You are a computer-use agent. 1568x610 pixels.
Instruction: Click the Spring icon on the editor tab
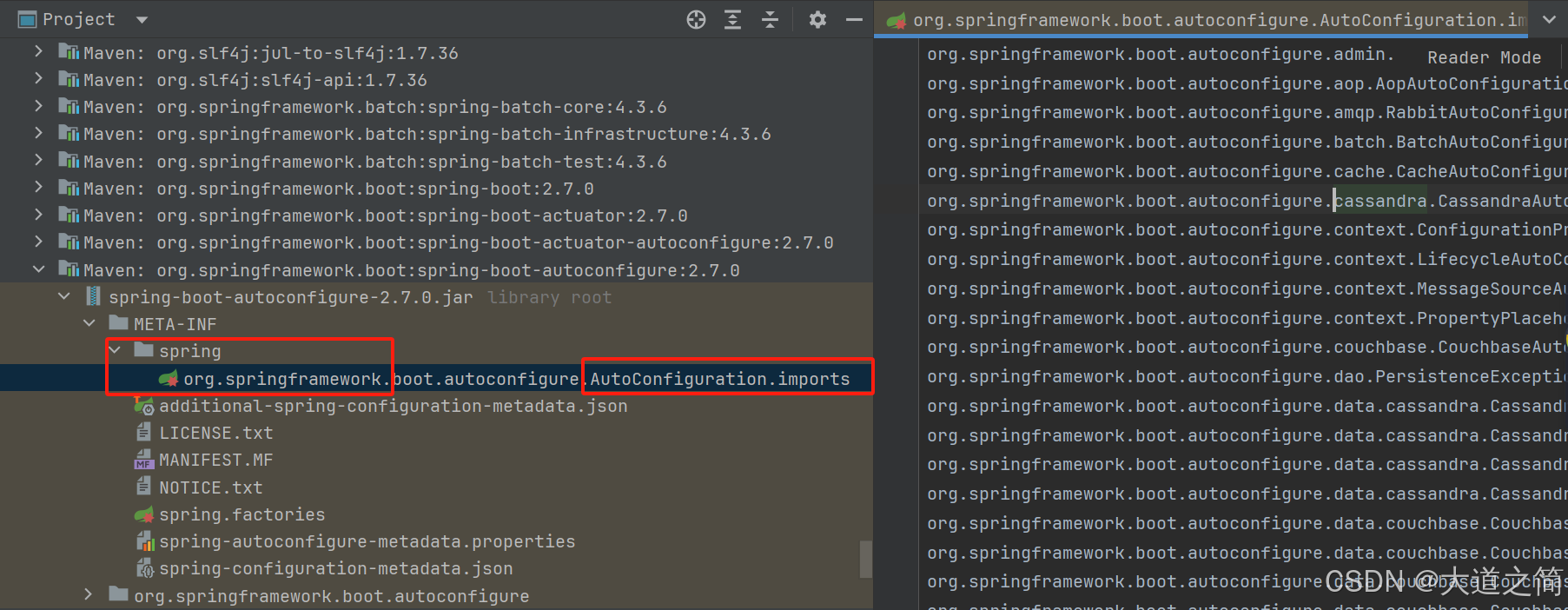896,20
